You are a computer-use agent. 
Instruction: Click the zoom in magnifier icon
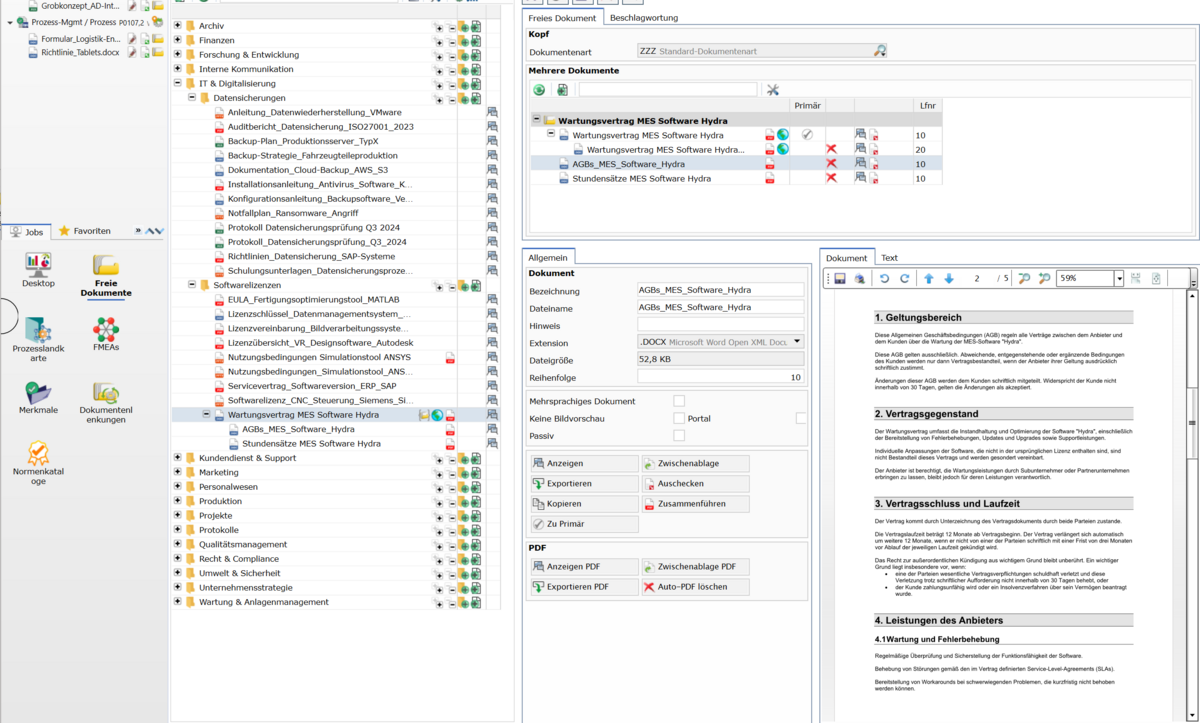1044,279
